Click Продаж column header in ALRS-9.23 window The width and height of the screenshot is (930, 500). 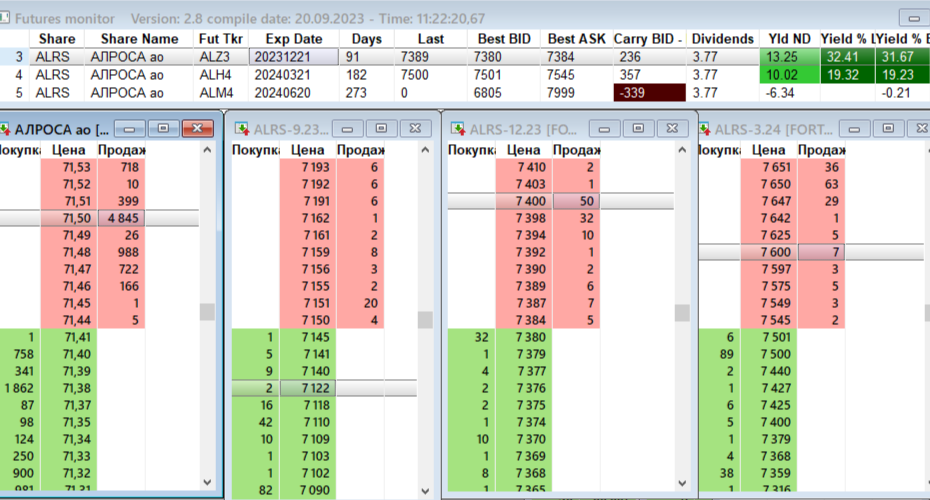coord(360,150)
